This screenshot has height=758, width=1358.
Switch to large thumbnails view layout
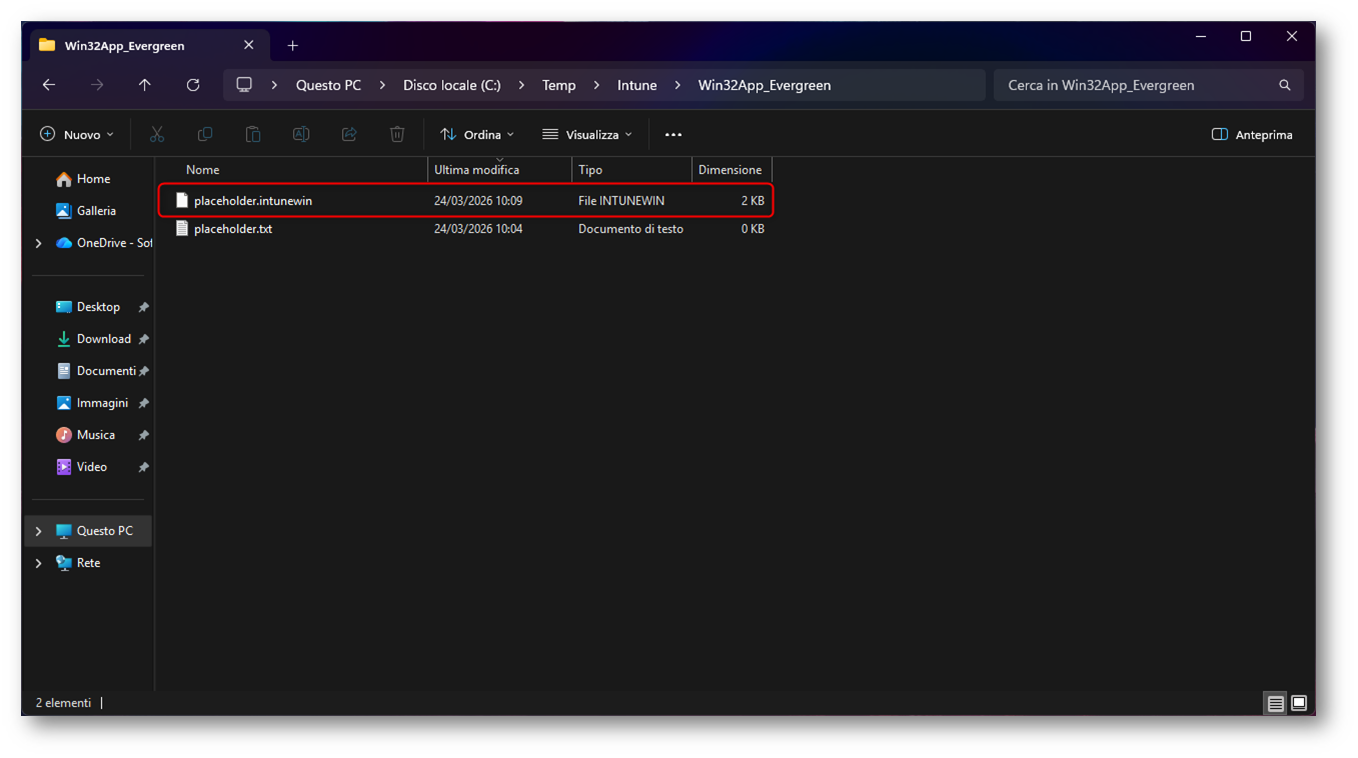pos(1299,703)
